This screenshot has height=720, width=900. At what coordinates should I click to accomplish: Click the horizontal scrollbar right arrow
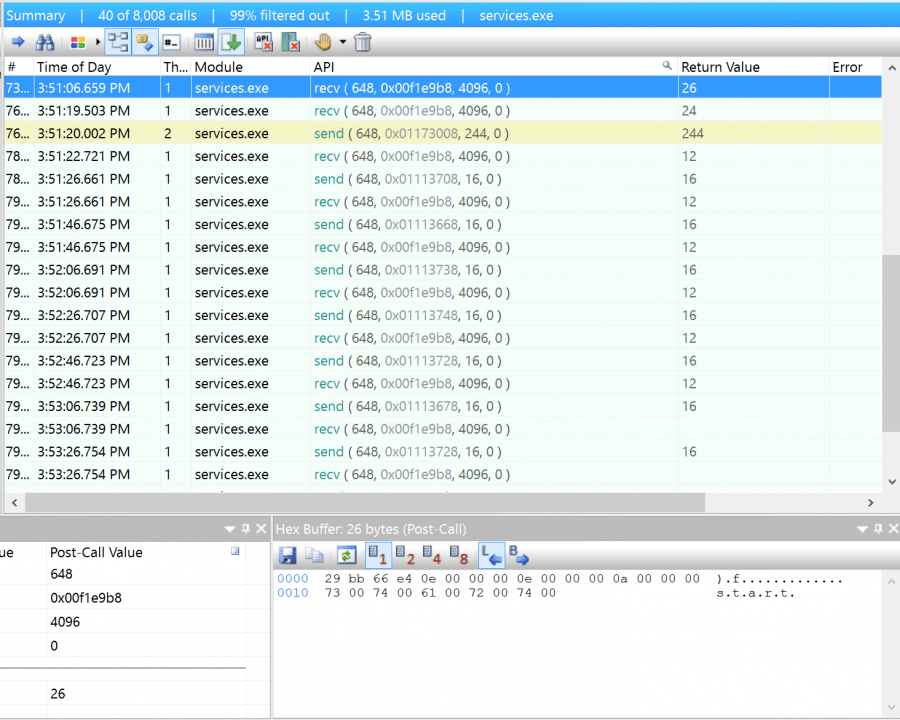[871, 502]
